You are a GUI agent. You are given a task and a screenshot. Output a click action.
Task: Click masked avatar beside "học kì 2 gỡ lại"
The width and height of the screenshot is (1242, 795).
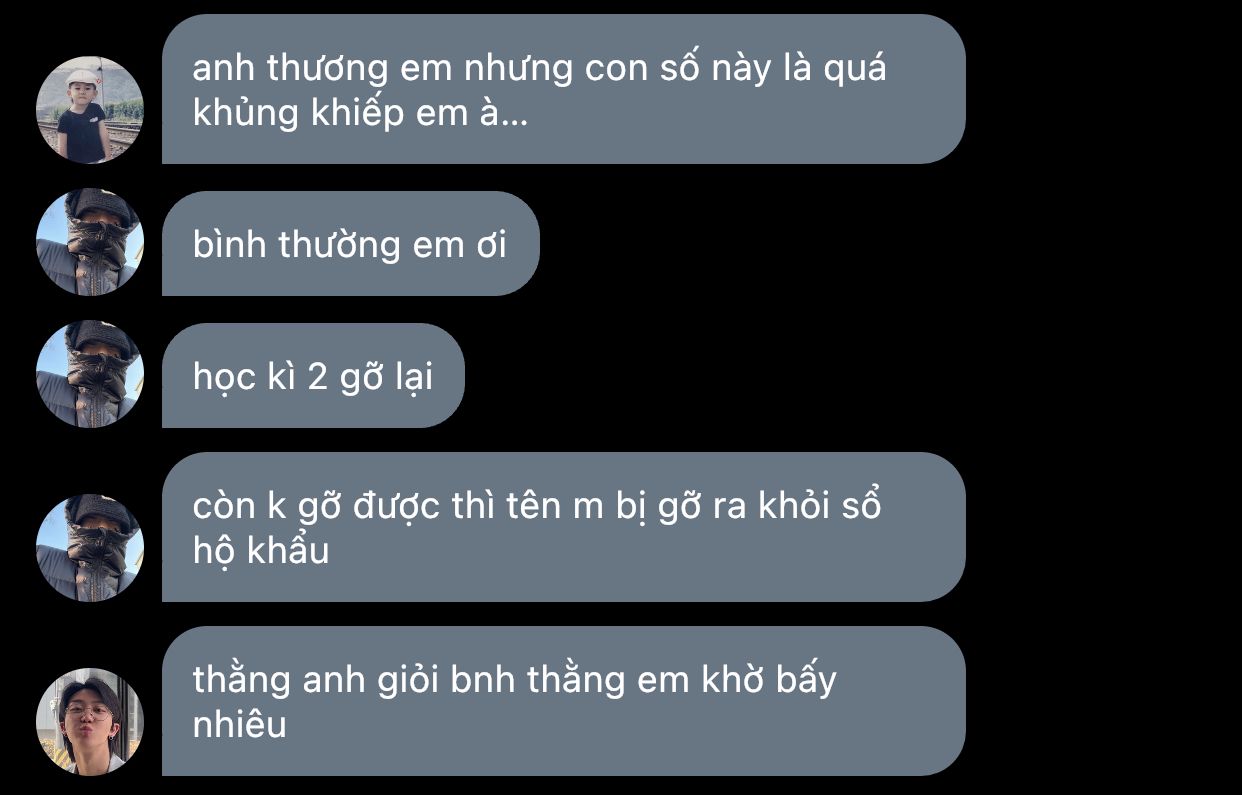(90, 374)
